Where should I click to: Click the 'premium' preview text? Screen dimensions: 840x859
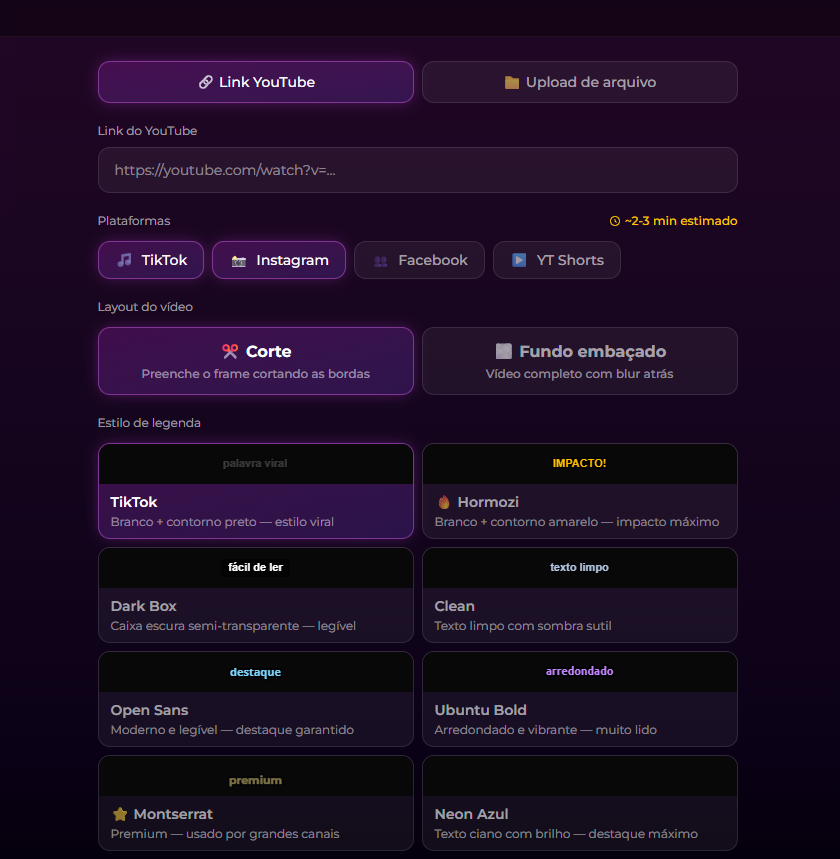pyautogui.click(x=255, y=780)
